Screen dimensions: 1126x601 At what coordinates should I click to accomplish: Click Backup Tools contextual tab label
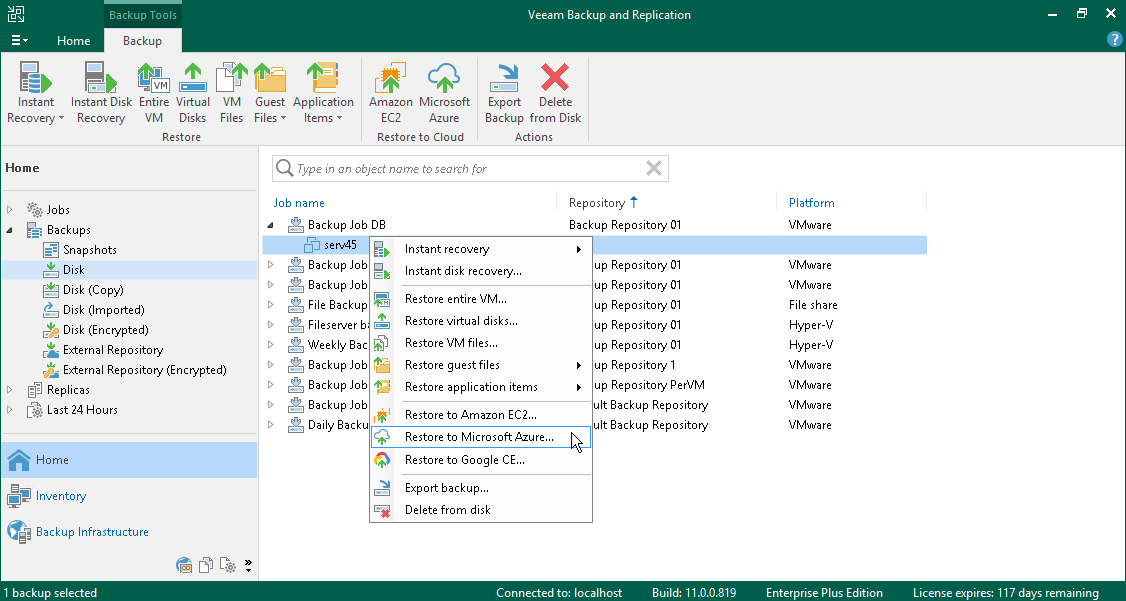pos(142,14)
